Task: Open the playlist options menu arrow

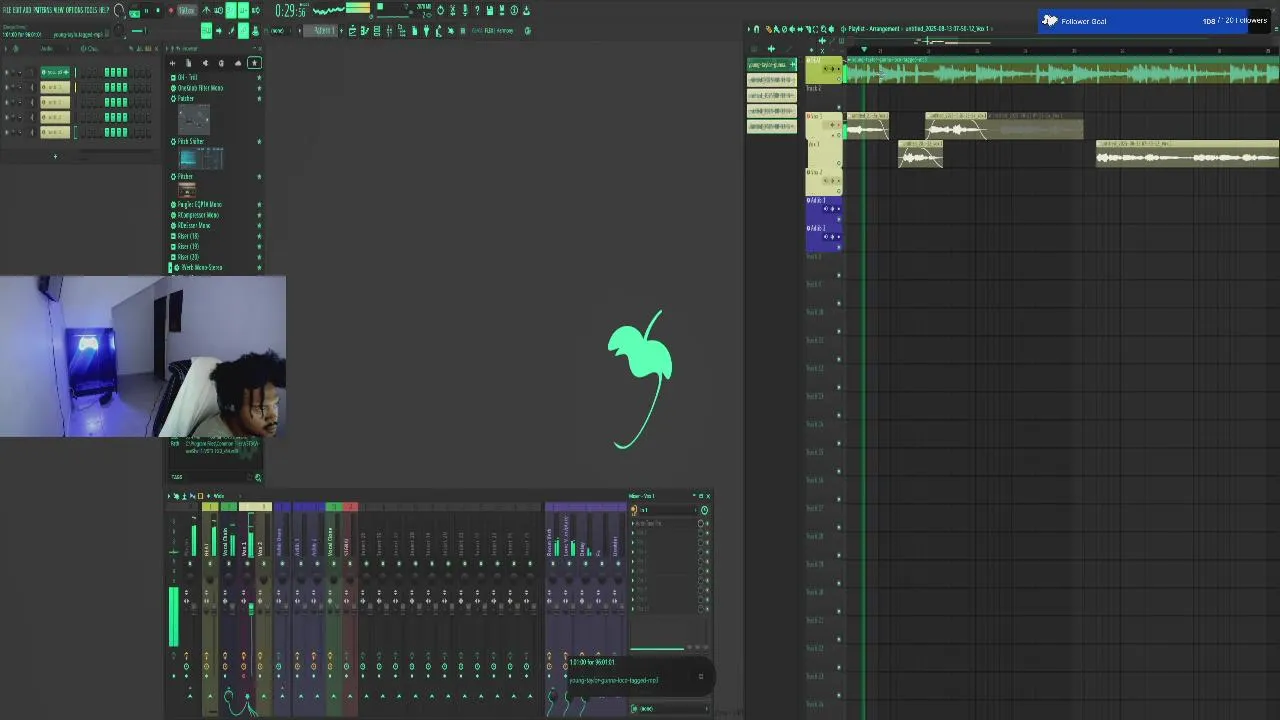Action: click(749, 29)
